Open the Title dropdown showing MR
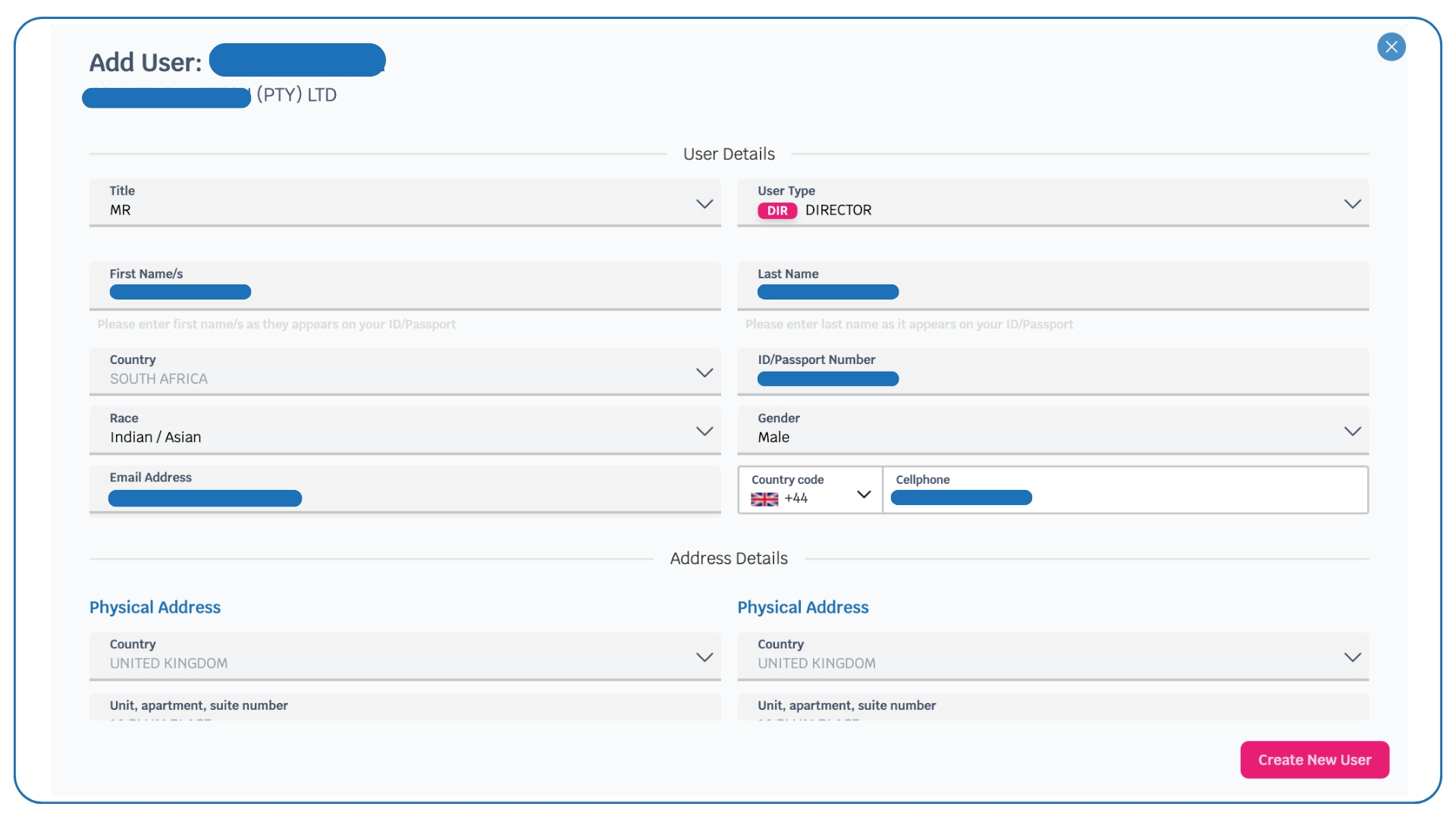This screenshot has height=819, width=1456. [404, 203]
